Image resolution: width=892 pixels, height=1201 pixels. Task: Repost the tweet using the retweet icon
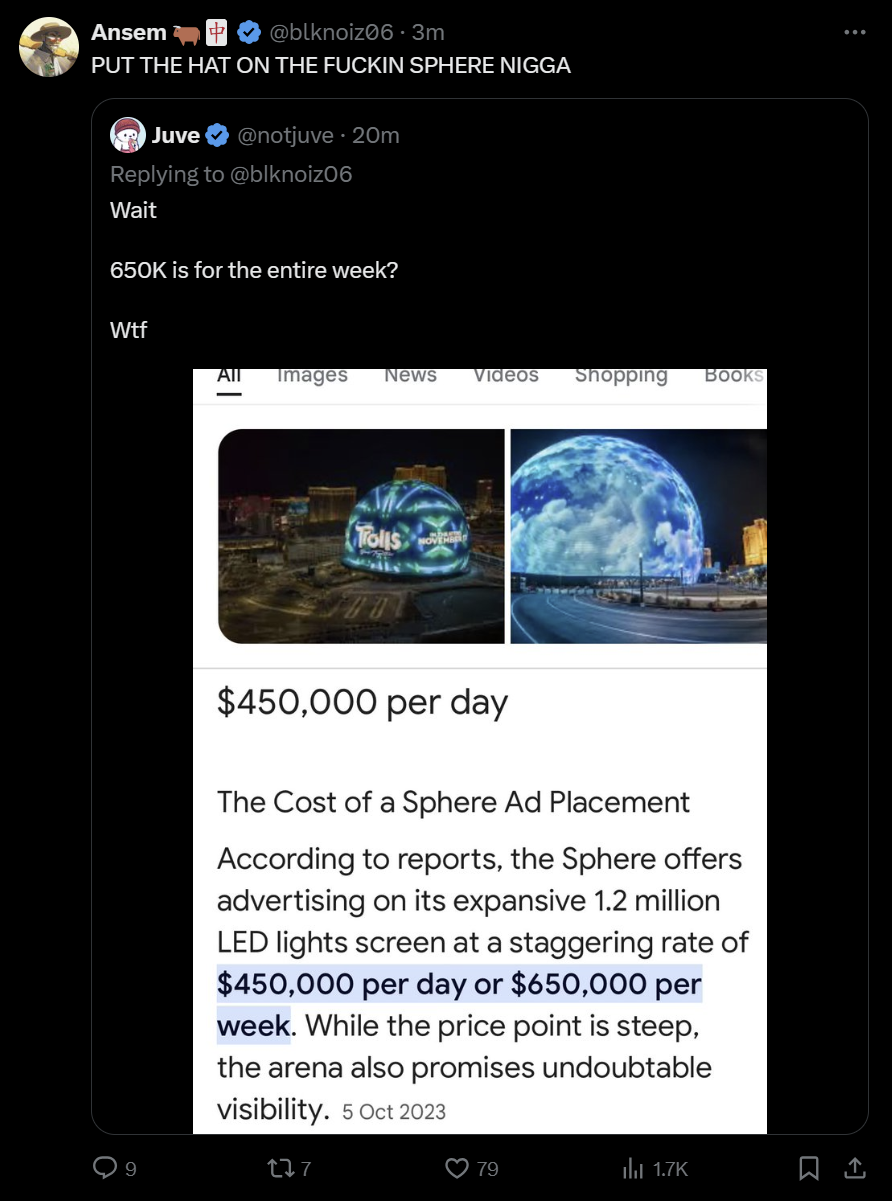point(281,1167)
